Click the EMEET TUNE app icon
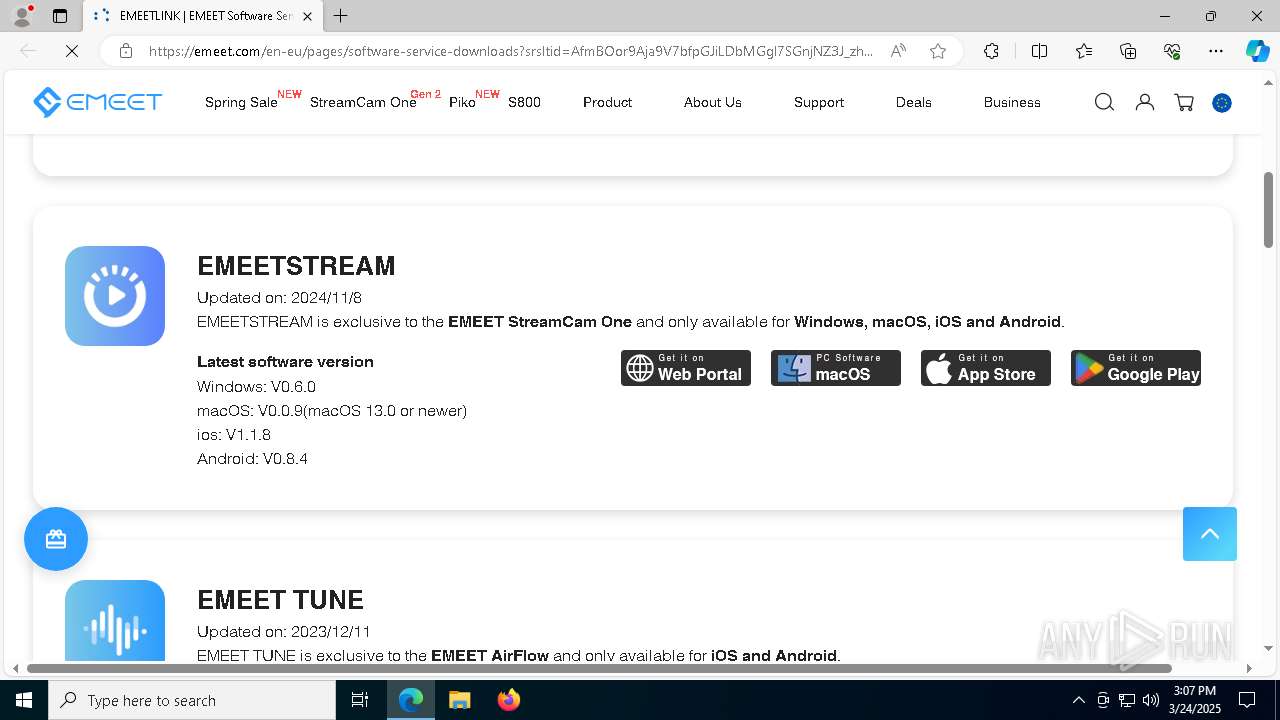 115,620
